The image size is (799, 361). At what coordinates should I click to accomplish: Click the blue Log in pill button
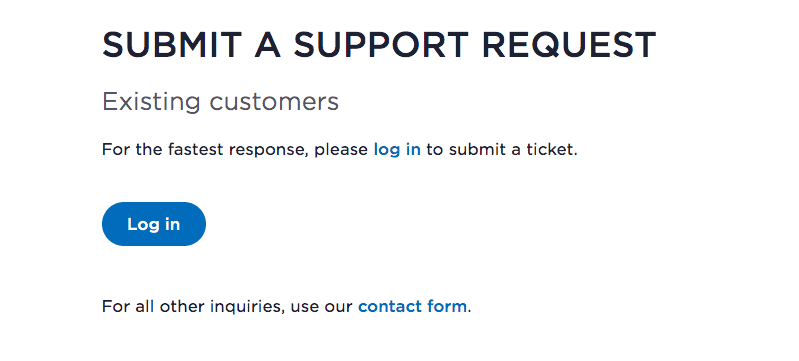click(154, 224)
